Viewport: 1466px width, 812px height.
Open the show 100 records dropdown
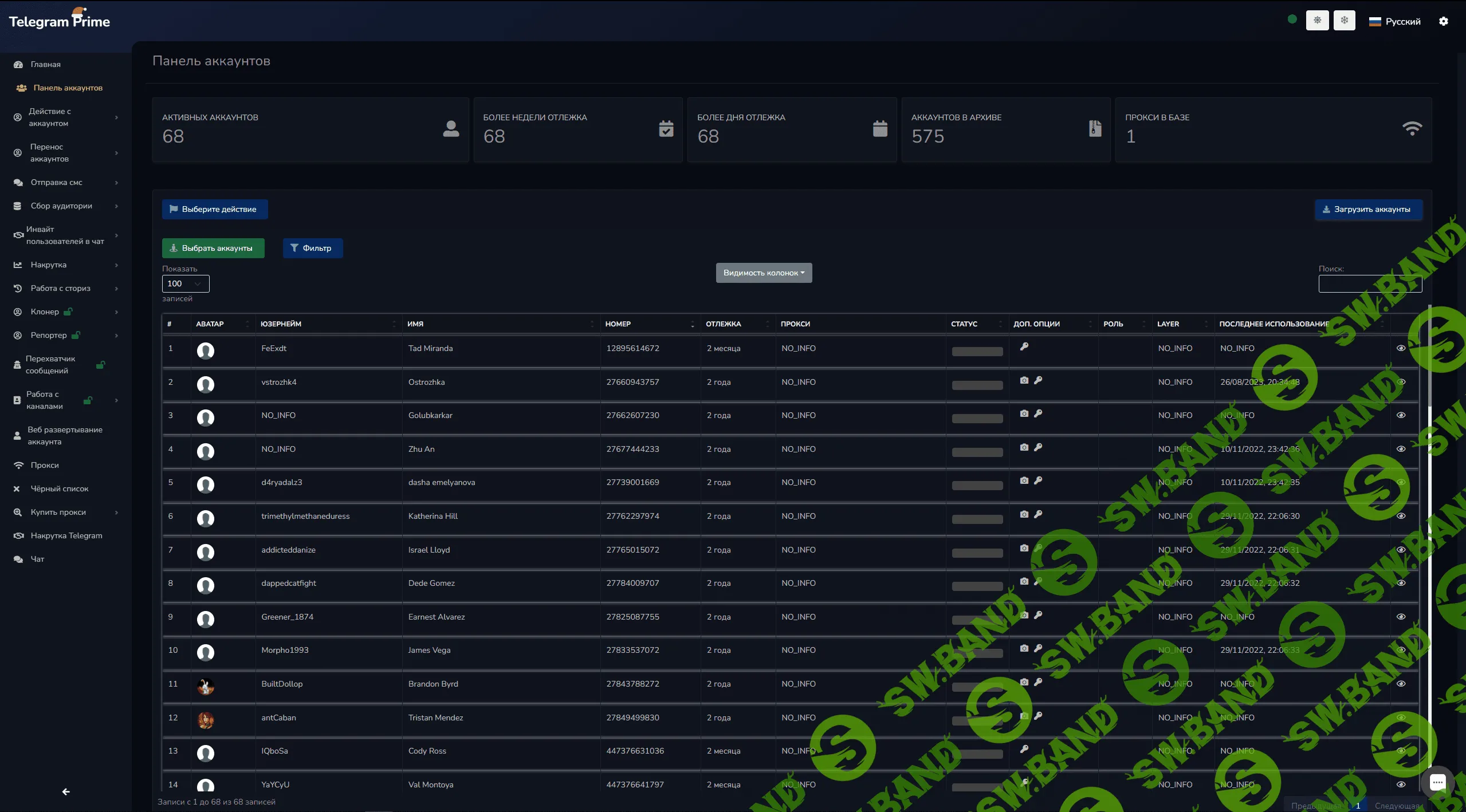tap(186, 283)
